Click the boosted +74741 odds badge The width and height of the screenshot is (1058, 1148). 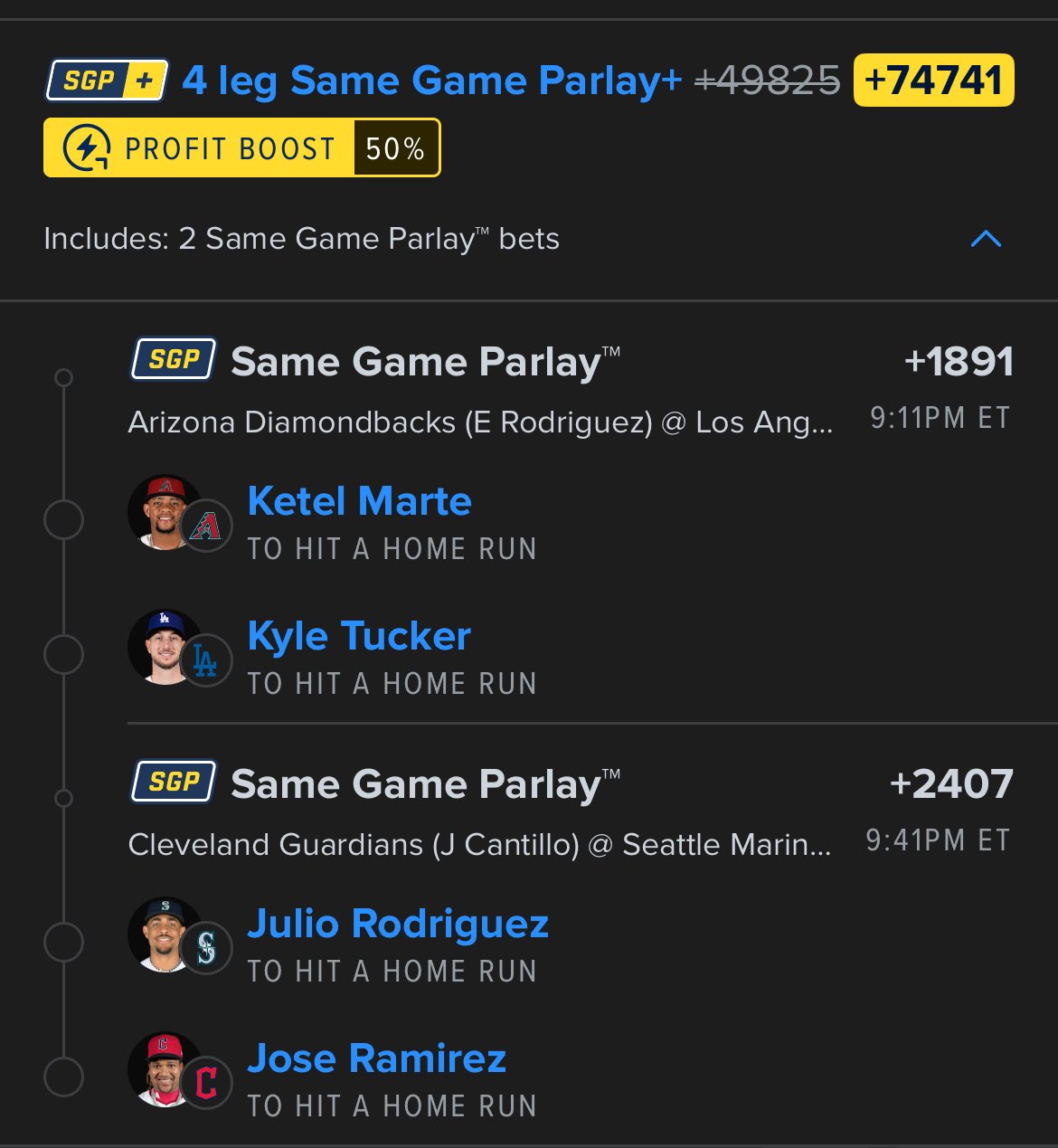(x=933, y=81)
